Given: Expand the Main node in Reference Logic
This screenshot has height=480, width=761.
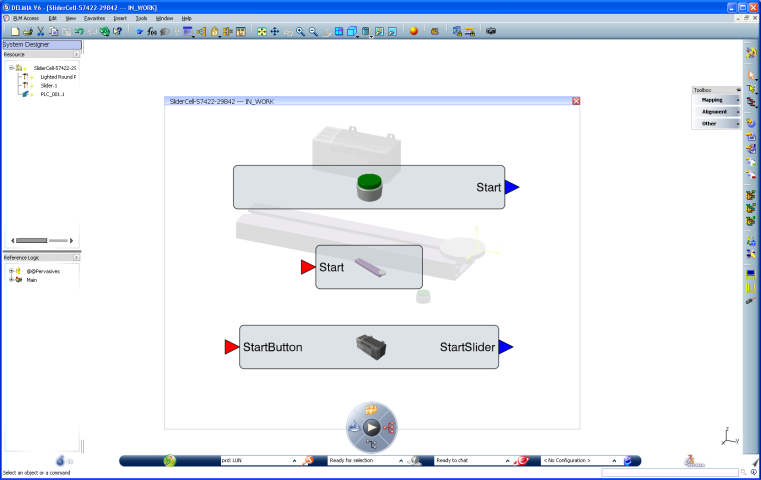Looking at the screenshot, I should [x=10, y=280].
